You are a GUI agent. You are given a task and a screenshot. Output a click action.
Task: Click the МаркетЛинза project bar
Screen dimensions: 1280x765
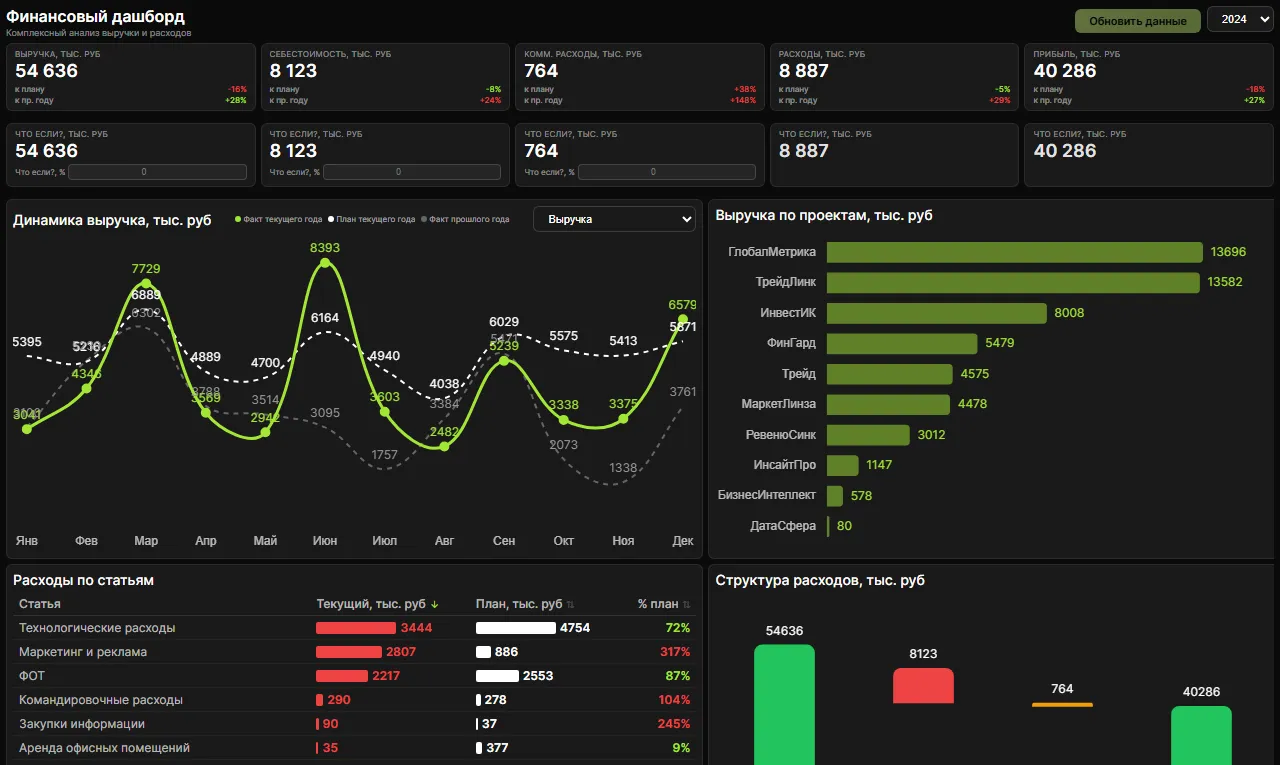(x=888, y=404)
